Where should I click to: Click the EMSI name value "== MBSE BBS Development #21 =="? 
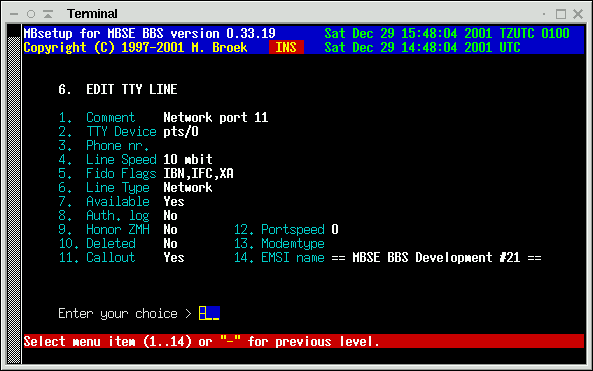(436, 258)
